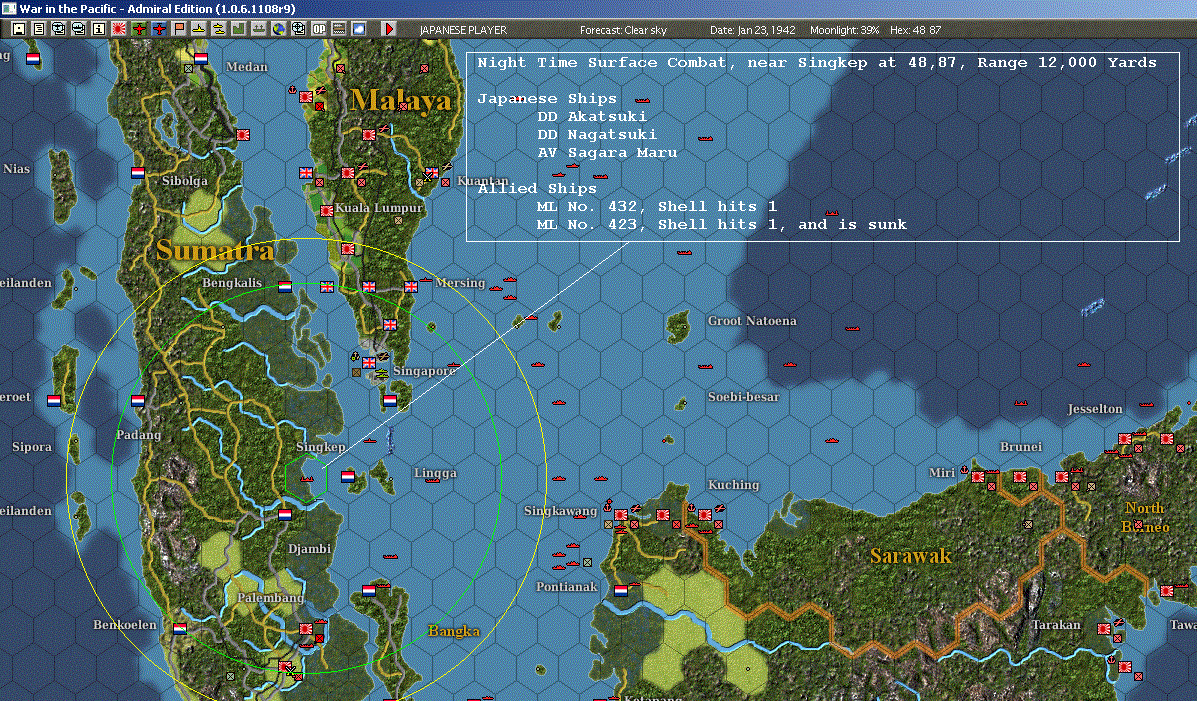Click the Brunei map label
Viewport: 1197px width, 701px height.
click(1021, 447)
